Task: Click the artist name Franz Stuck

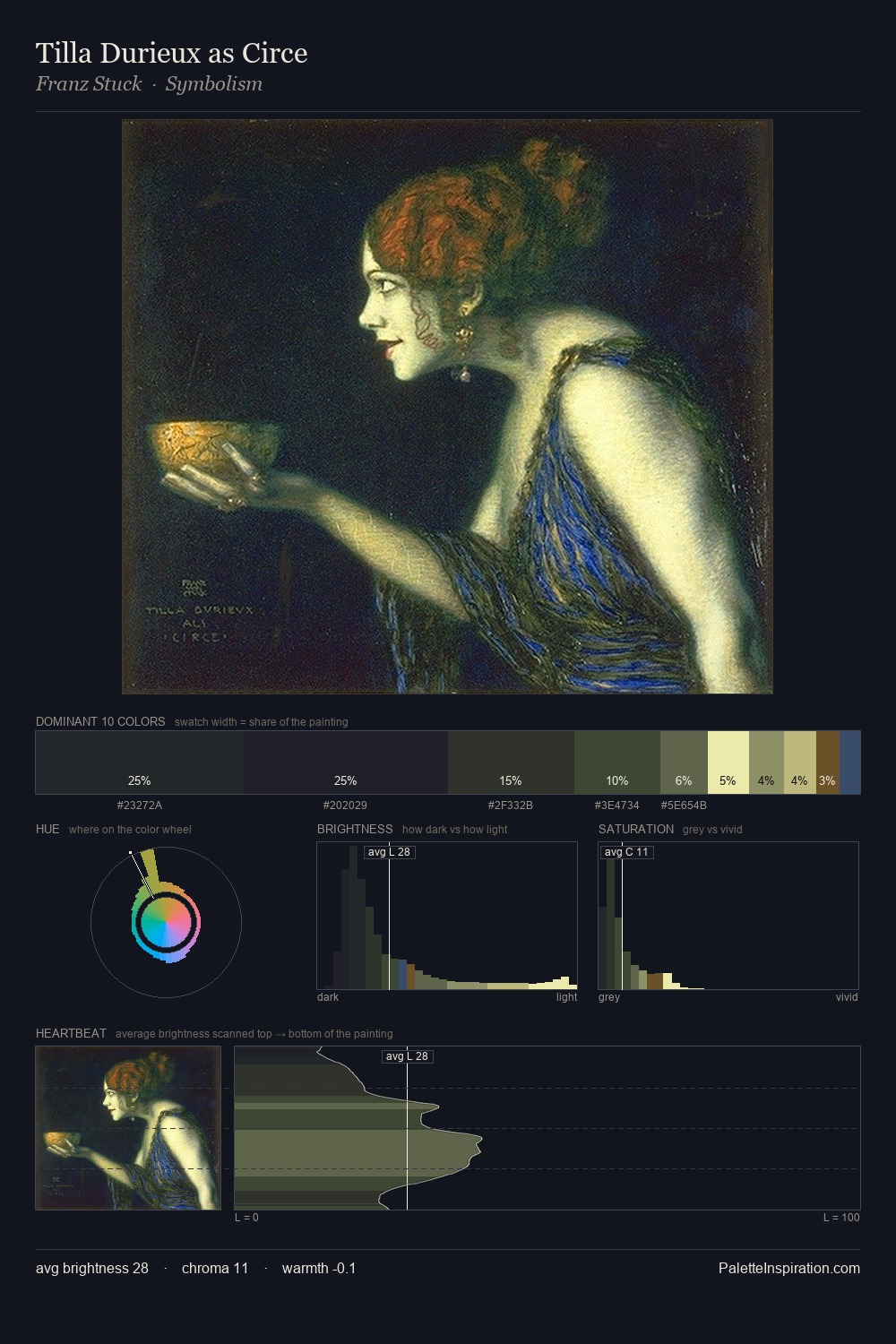Action: [89, 84]
